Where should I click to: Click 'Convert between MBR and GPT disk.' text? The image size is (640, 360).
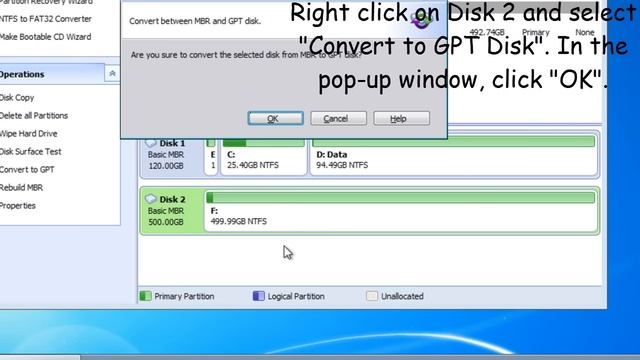pyautogui.click(x=195, y=21)
